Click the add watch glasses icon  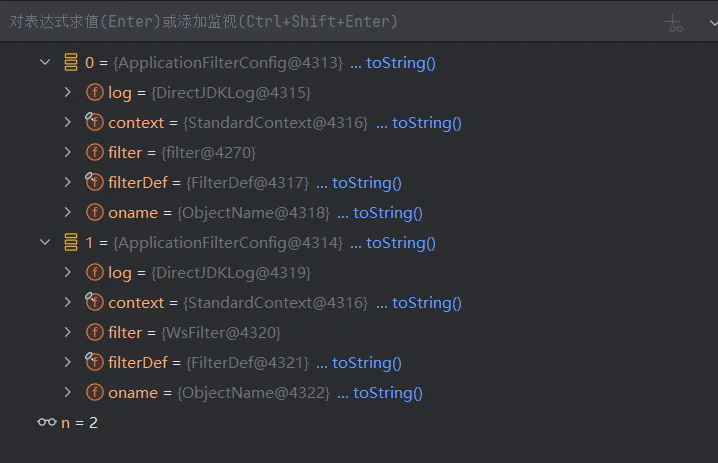coord(674,22)
